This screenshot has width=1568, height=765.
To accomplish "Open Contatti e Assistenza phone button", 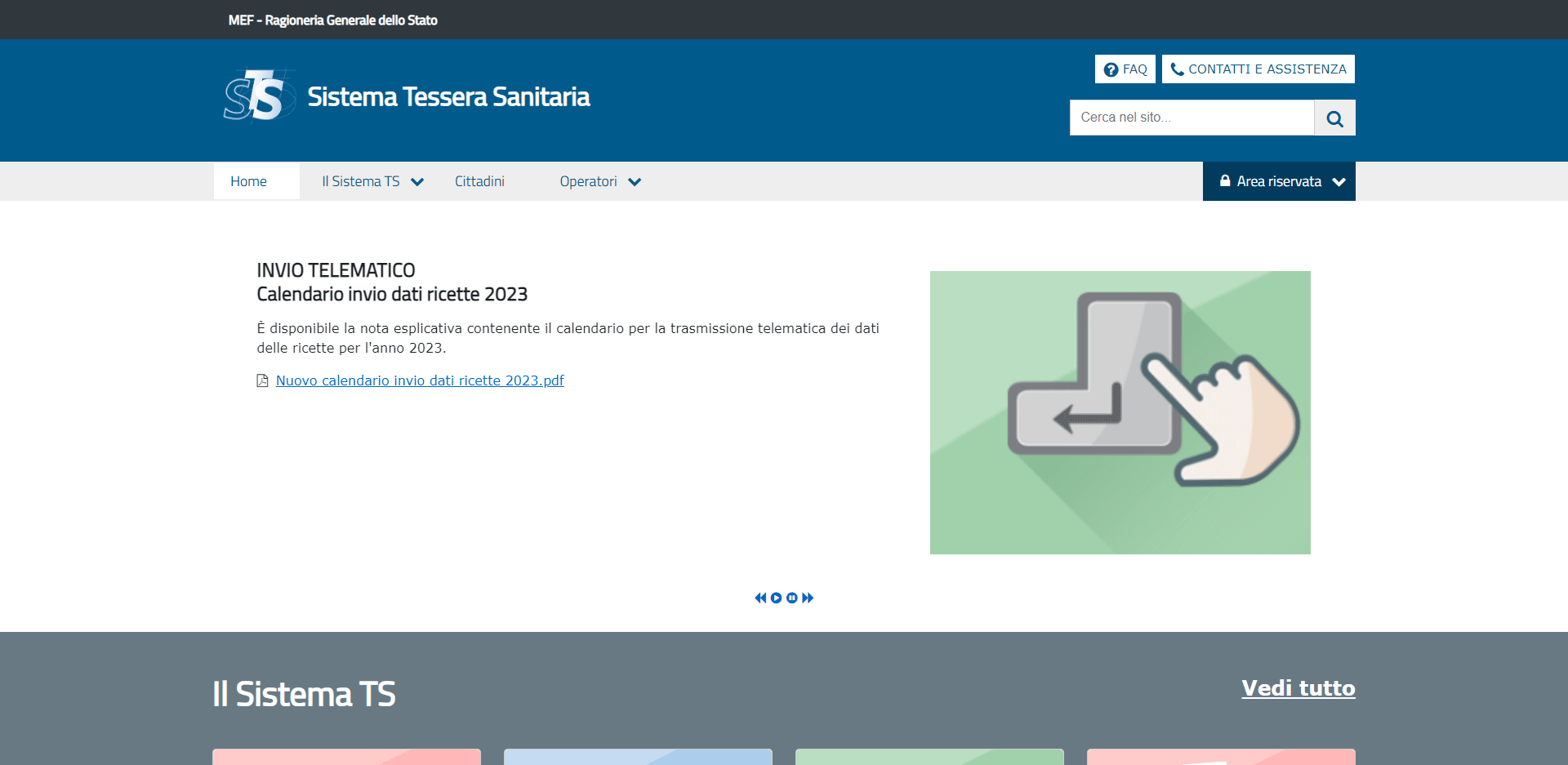I will (1258, 69).
